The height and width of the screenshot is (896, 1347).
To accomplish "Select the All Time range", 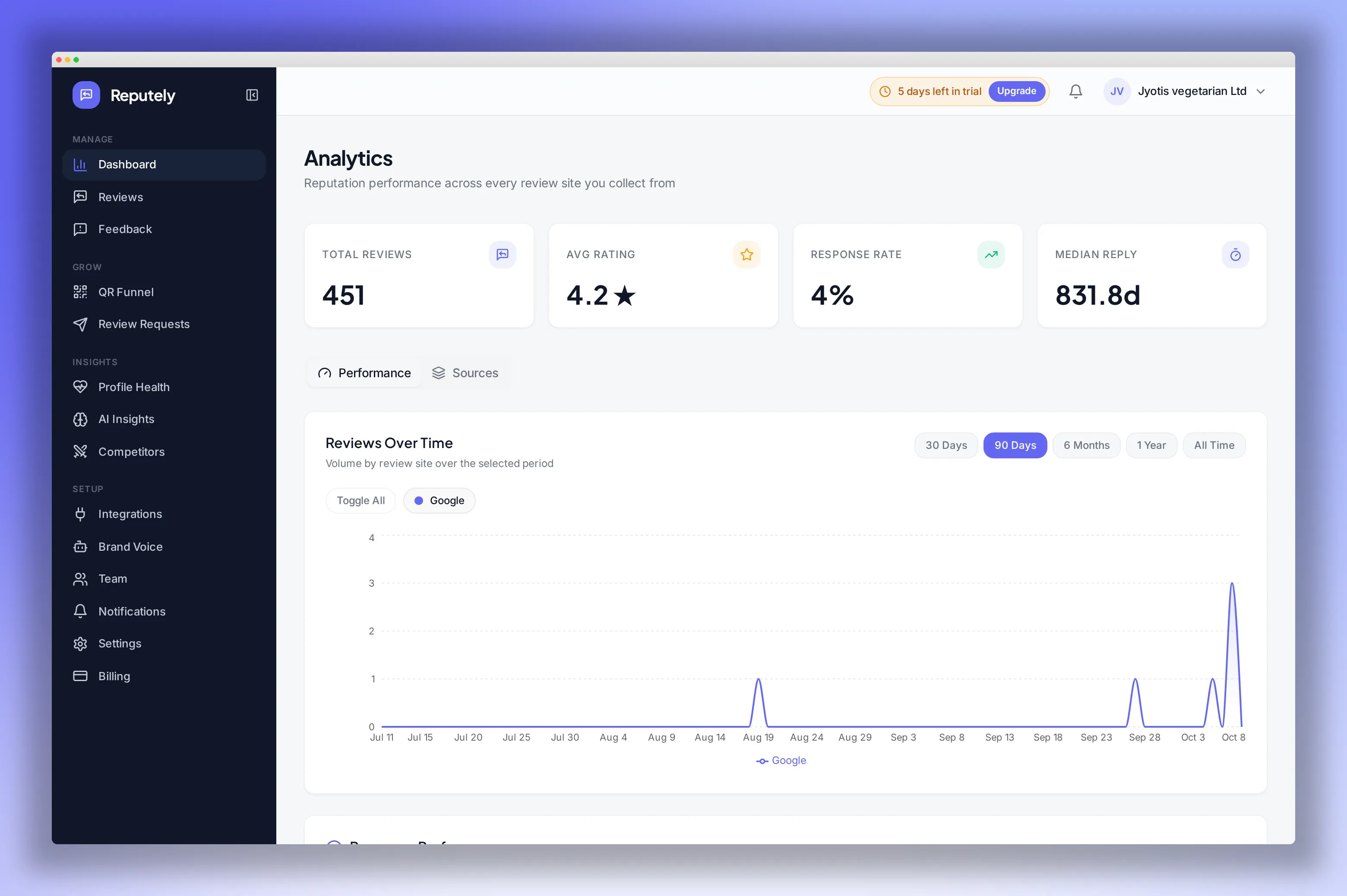I will click(1214, 445).
